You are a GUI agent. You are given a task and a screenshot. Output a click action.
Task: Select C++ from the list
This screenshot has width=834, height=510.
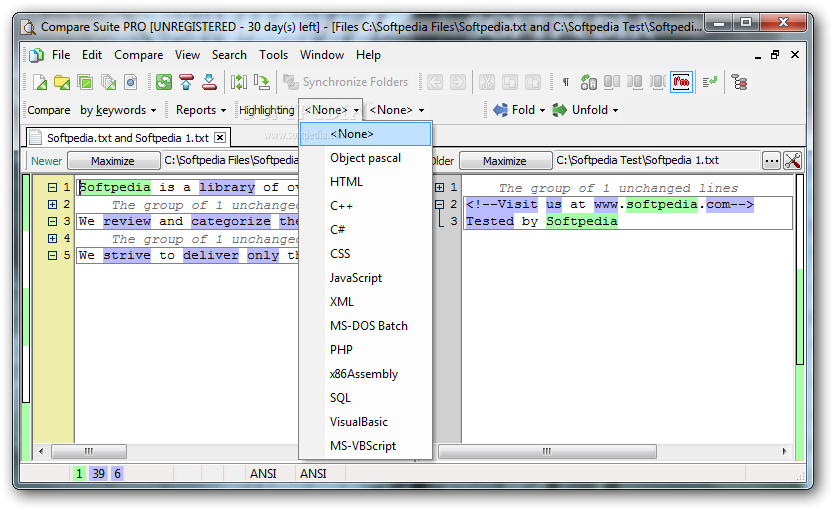(365, 206)
